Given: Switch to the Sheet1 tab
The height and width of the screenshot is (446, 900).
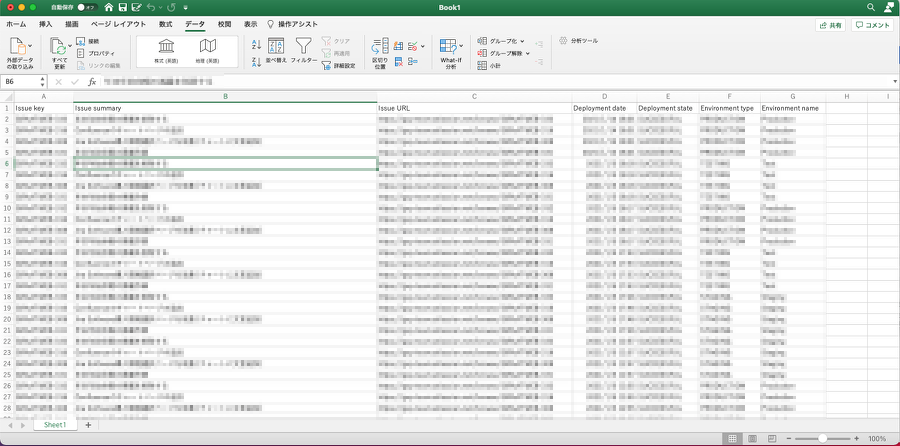Looking at the screenshot, I should [55, 425].
